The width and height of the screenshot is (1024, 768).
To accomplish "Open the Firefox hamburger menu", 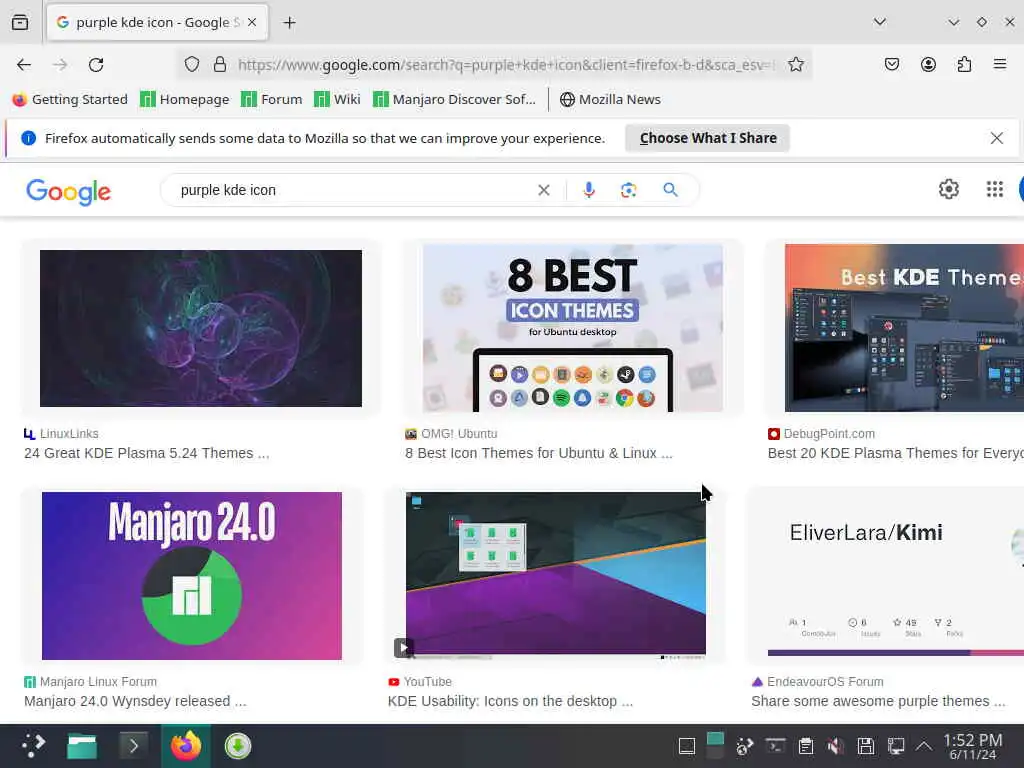I will tap(1000, 64).
